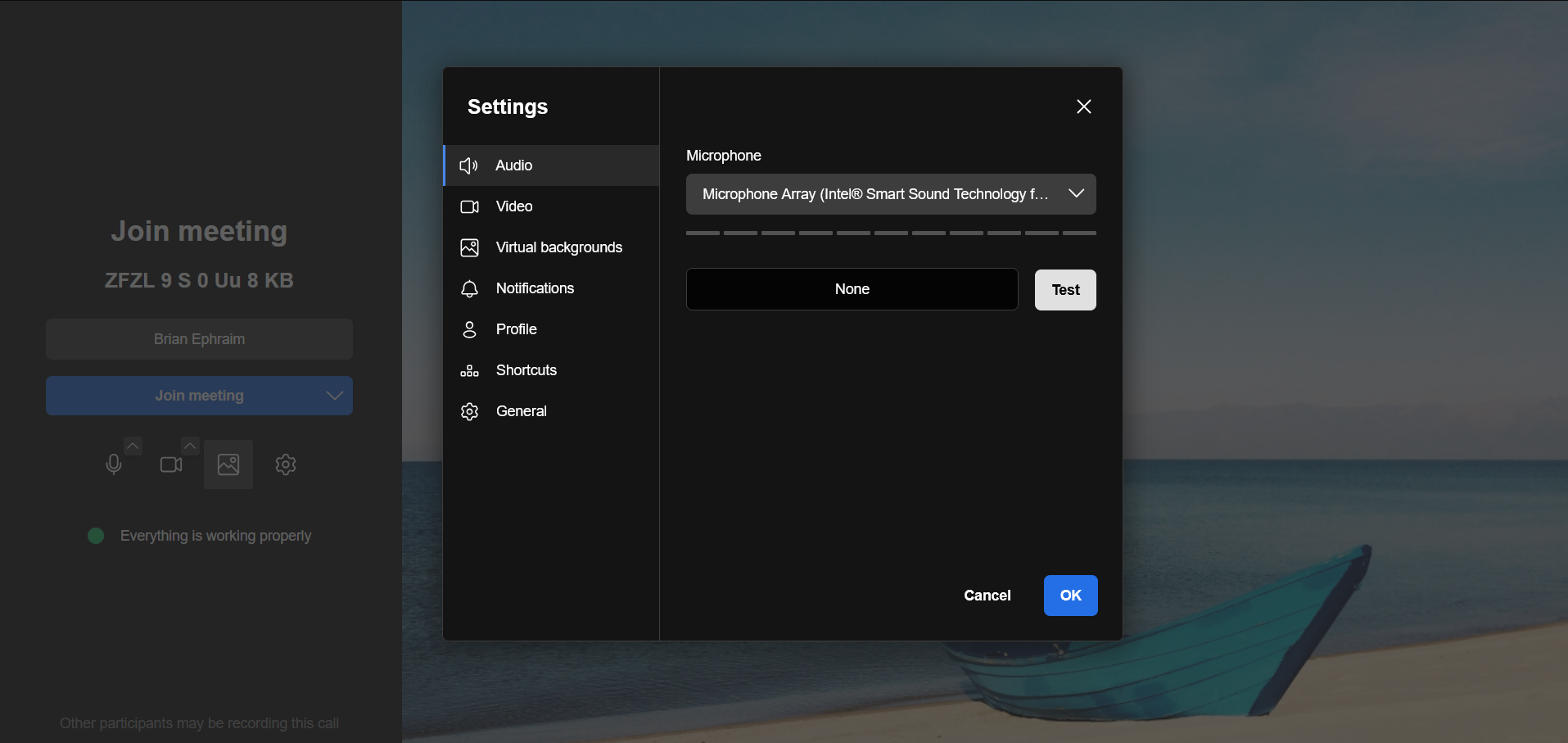Image resolution: width=1568 pixels, height=743 pixels.
Task: Click the Shortcuts icon in sidebar
Action: coord(469,370)
